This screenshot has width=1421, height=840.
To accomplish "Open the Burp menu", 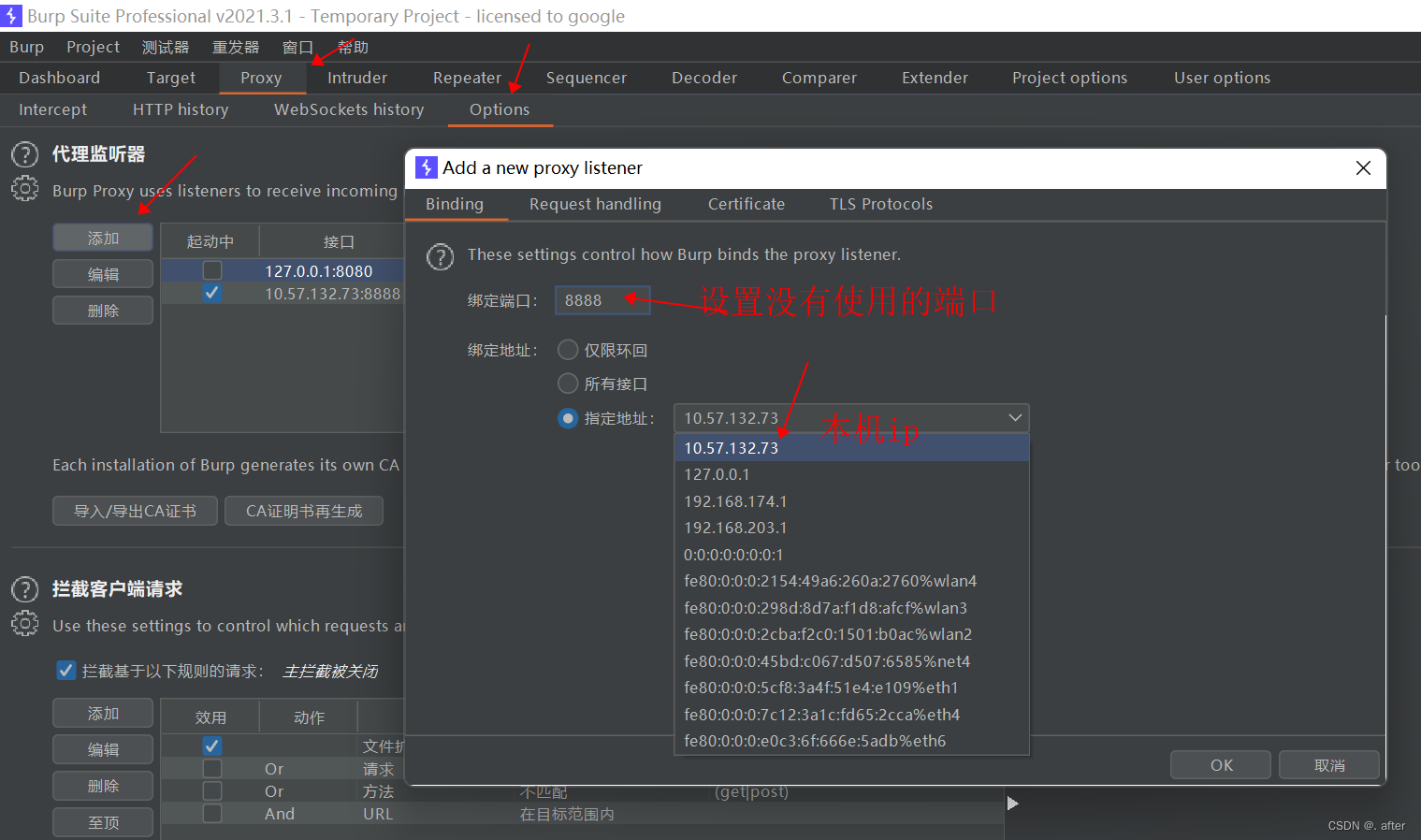I will click(x=26, y=47).
